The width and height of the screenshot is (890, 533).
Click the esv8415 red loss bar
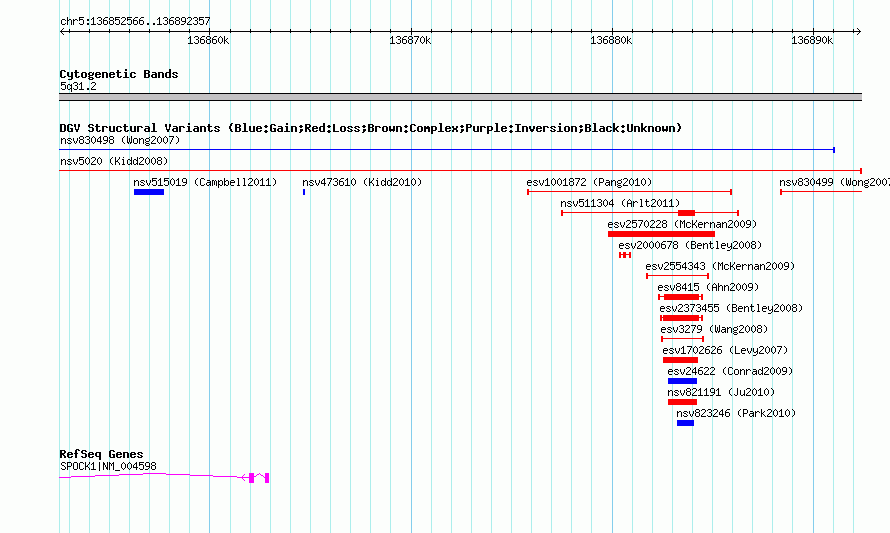click(x=681, y=297)
